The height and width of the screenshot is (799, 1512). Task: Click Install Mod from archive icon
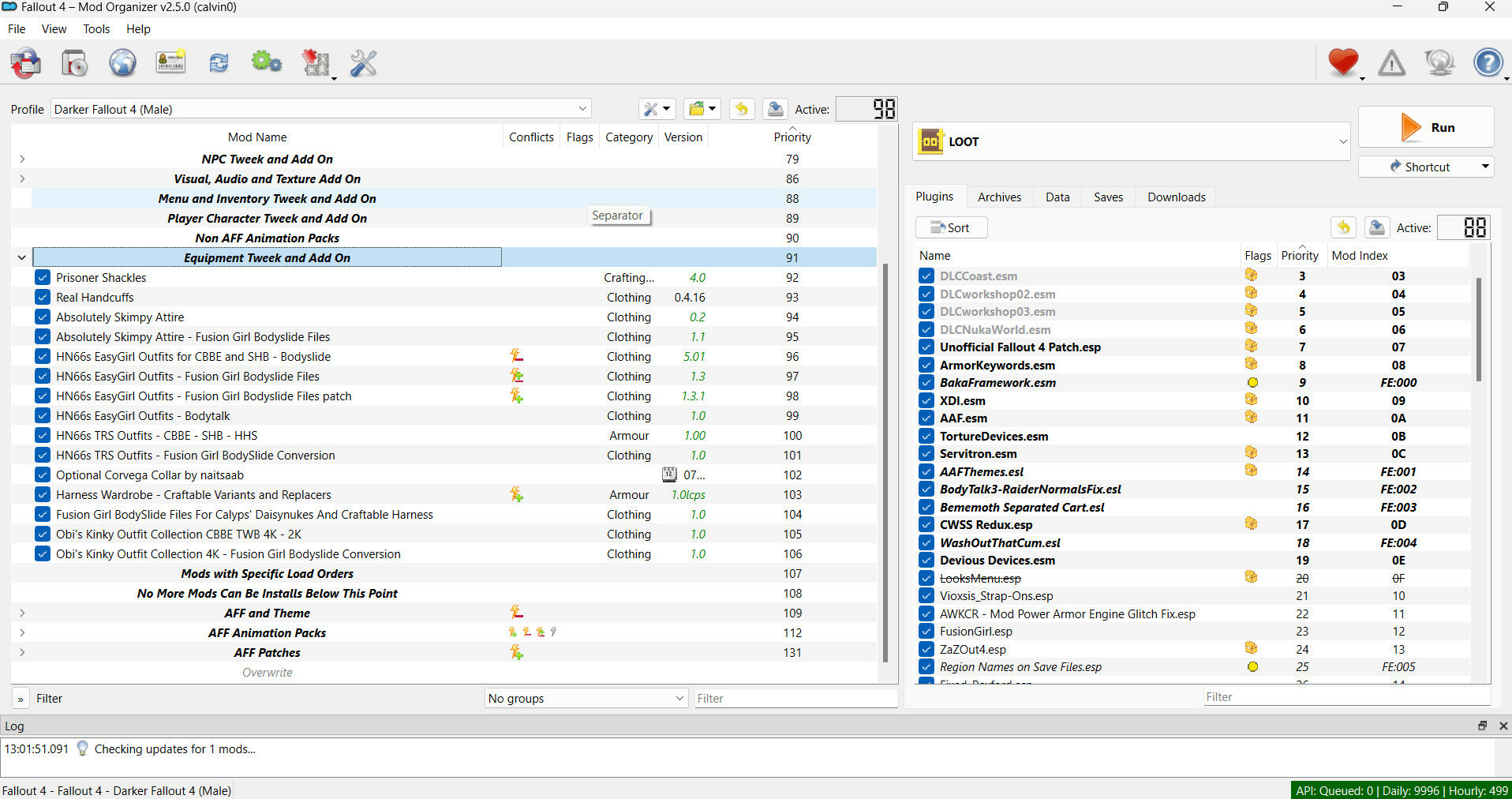coord(74,62)
